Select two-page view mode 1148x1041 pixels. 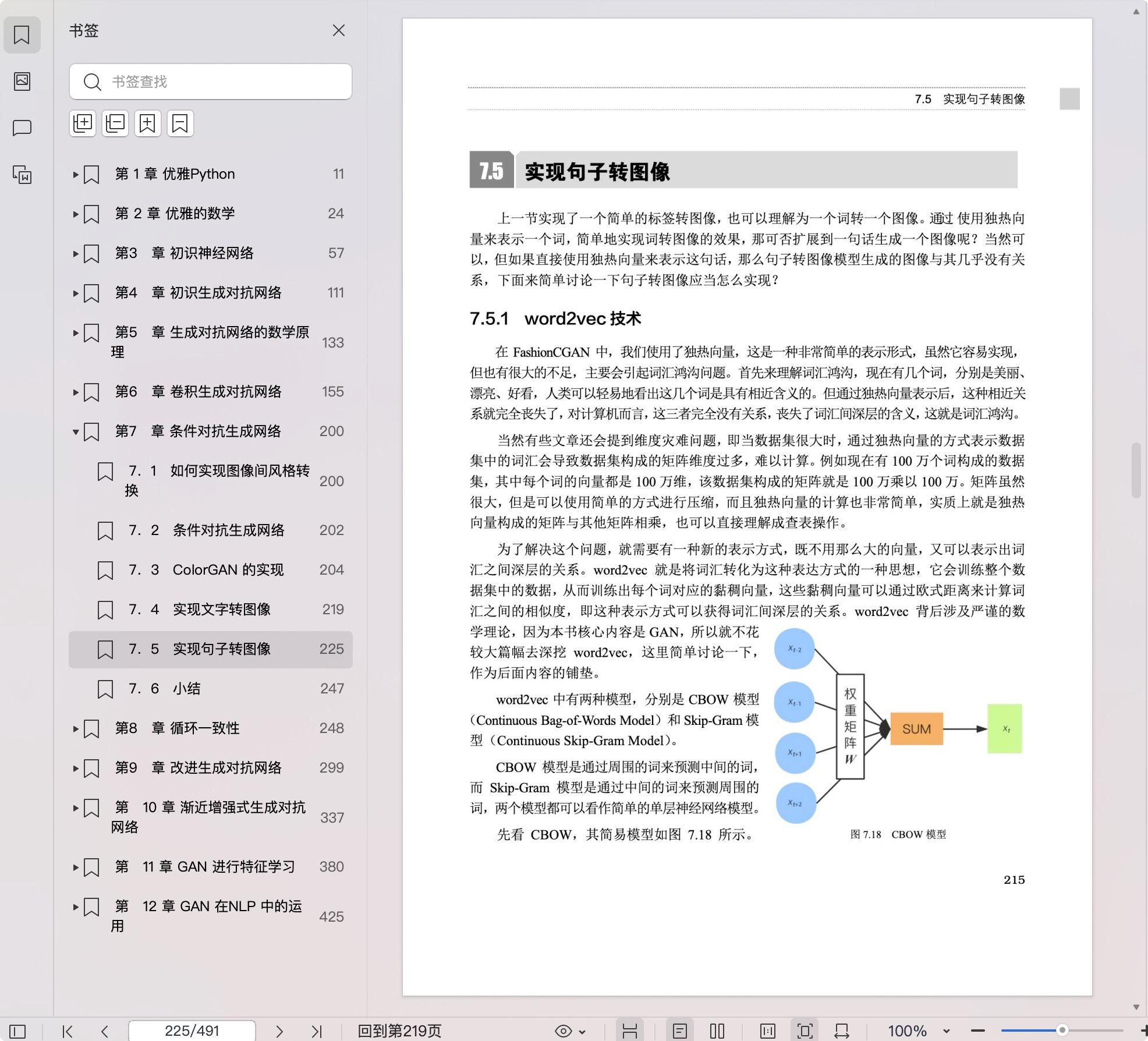pyautogui.click(x=717, y=1031)
